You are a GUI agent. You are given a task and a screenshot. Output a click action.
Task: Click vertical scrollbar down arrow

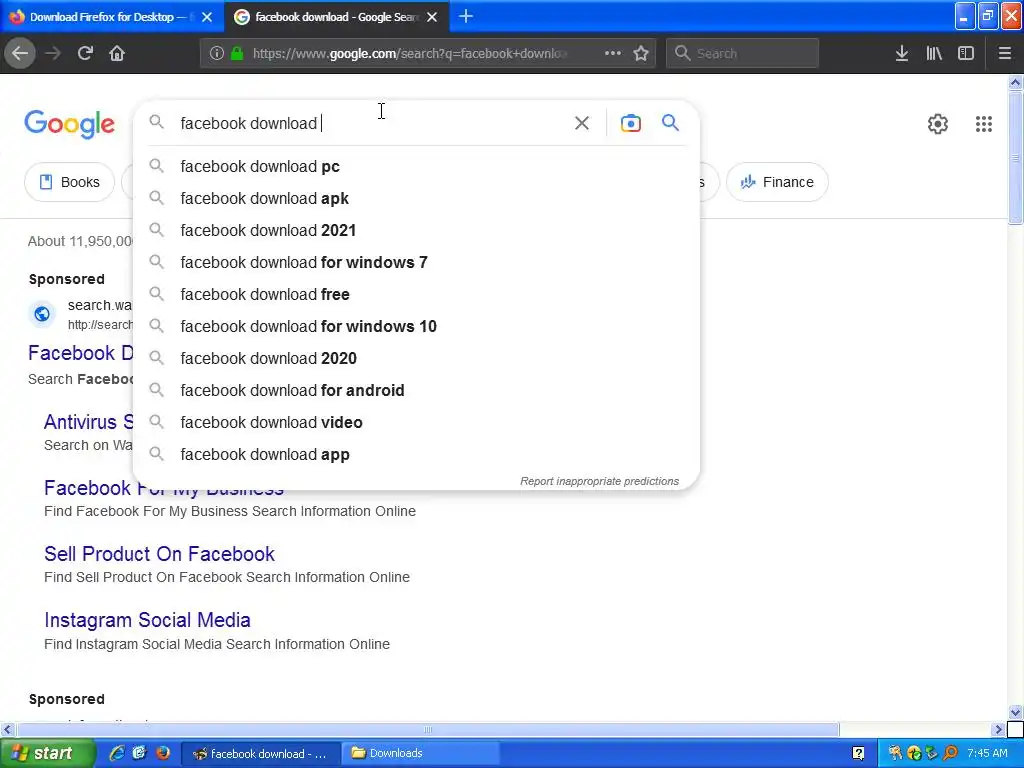1015,712
